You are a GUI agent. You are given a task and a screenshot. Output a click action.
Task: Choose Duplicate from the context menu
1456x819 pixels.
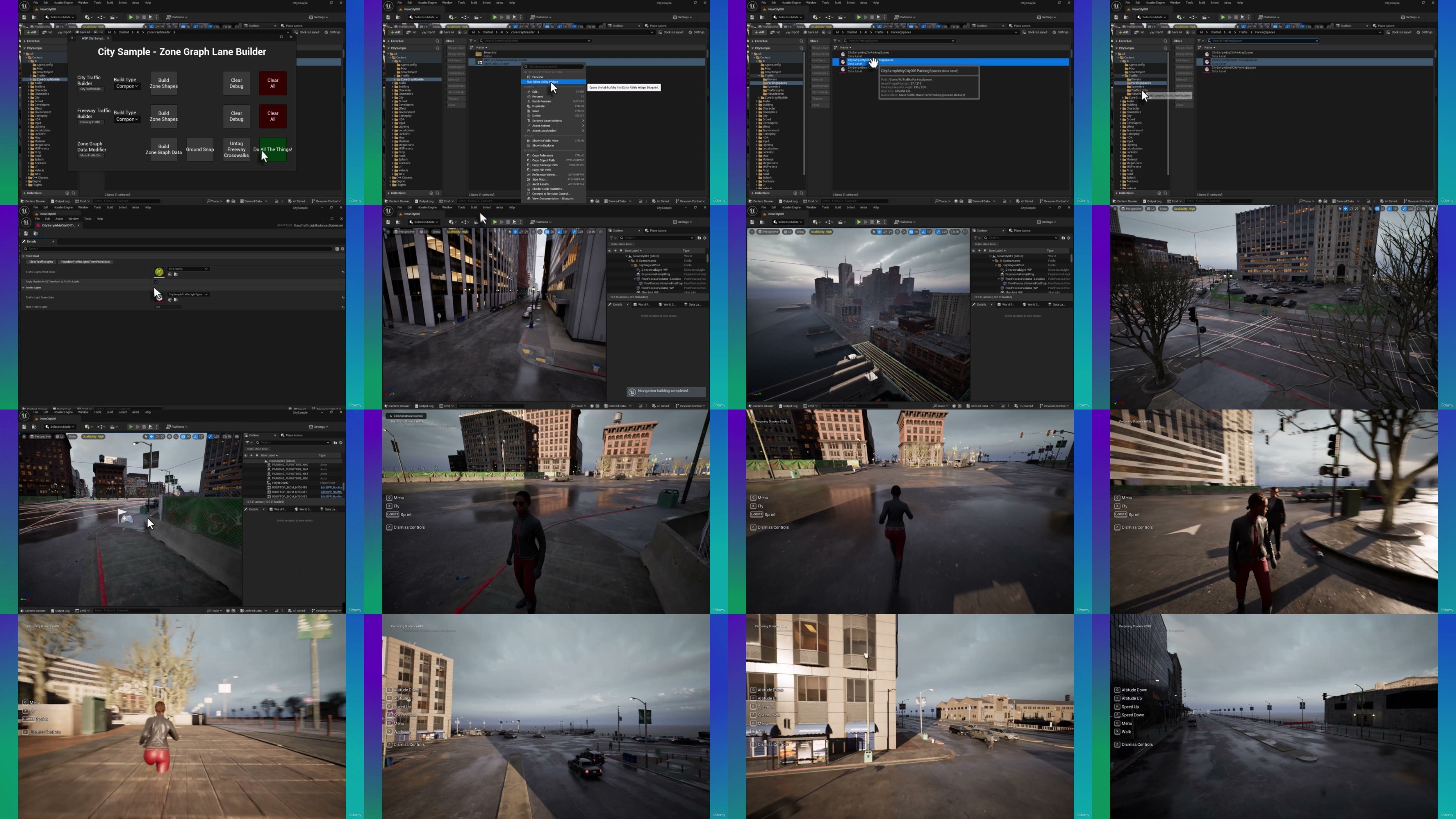click(554, 106)
